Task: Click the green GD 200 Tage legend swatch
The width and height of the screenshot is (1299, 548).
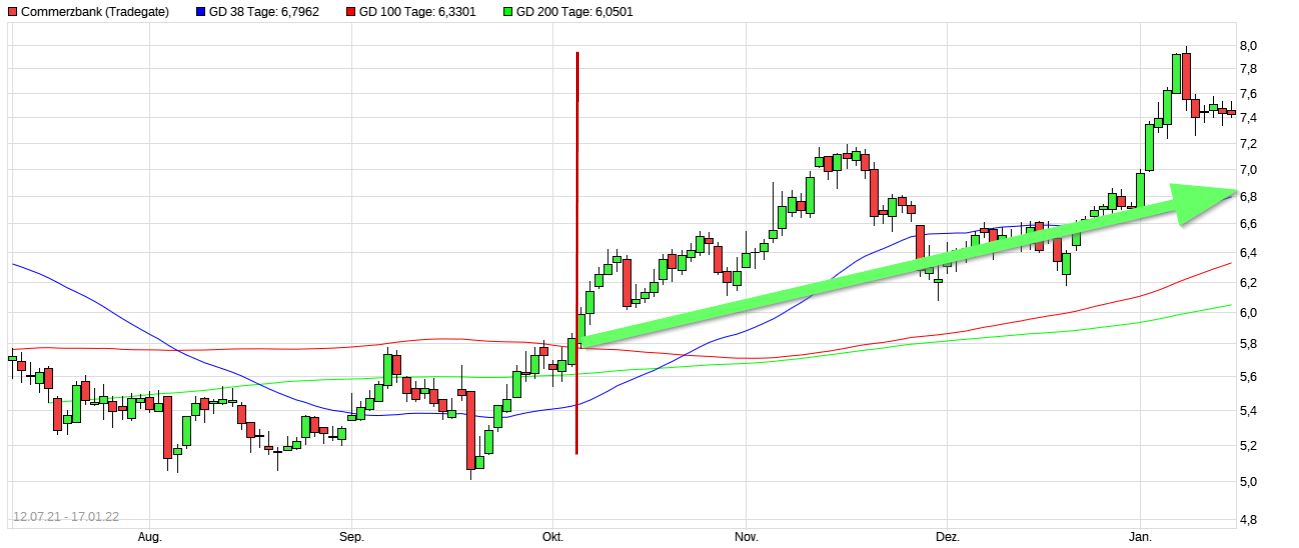Action: click(507, 12)
